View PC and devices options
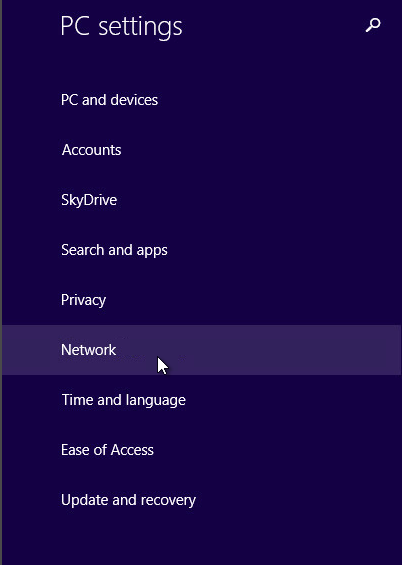The width and height of the screenshot is (402, 565). (x=201, y=100)
